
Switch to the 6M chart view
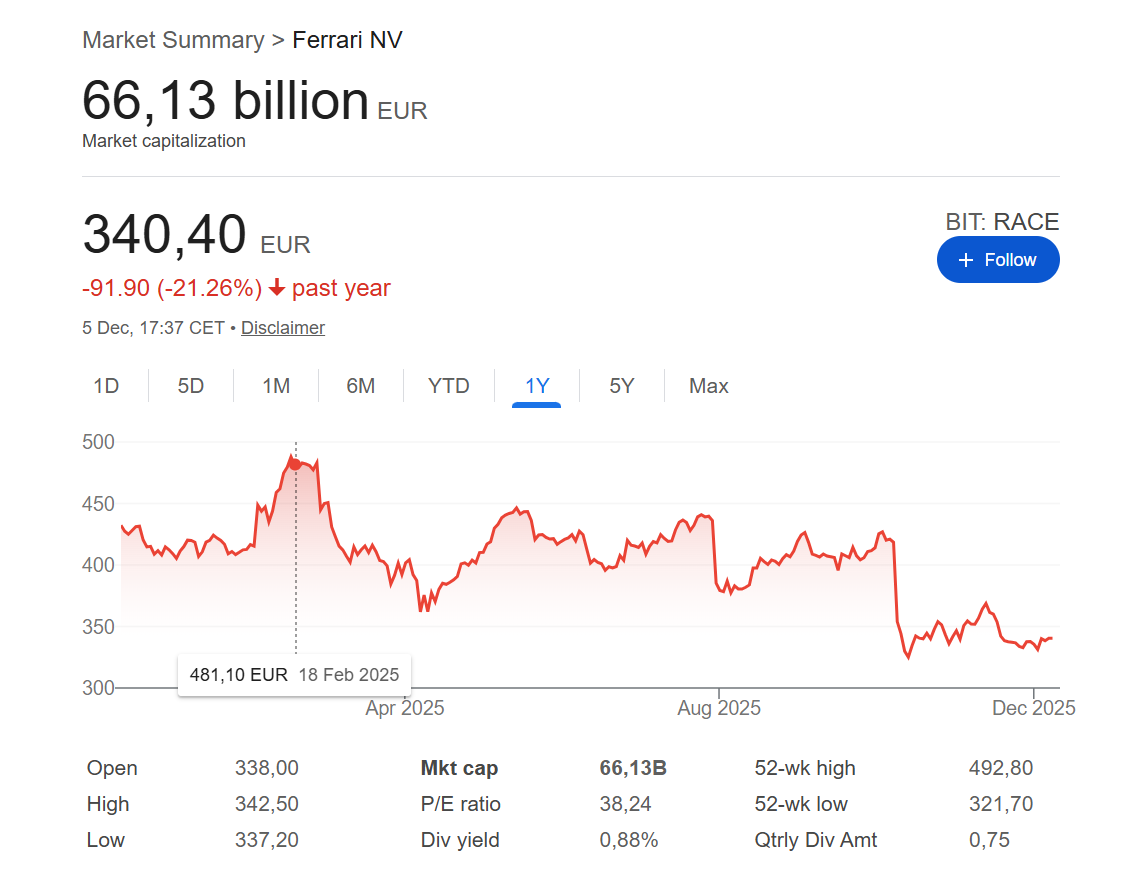(x=361, y=386)
